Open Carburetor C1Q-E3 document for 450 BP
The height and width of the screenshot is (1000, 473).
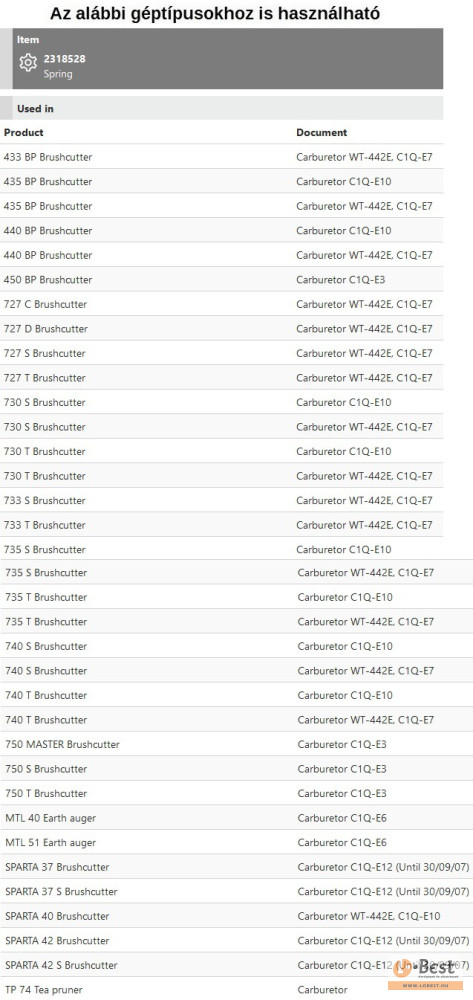(x=340, y=279)
